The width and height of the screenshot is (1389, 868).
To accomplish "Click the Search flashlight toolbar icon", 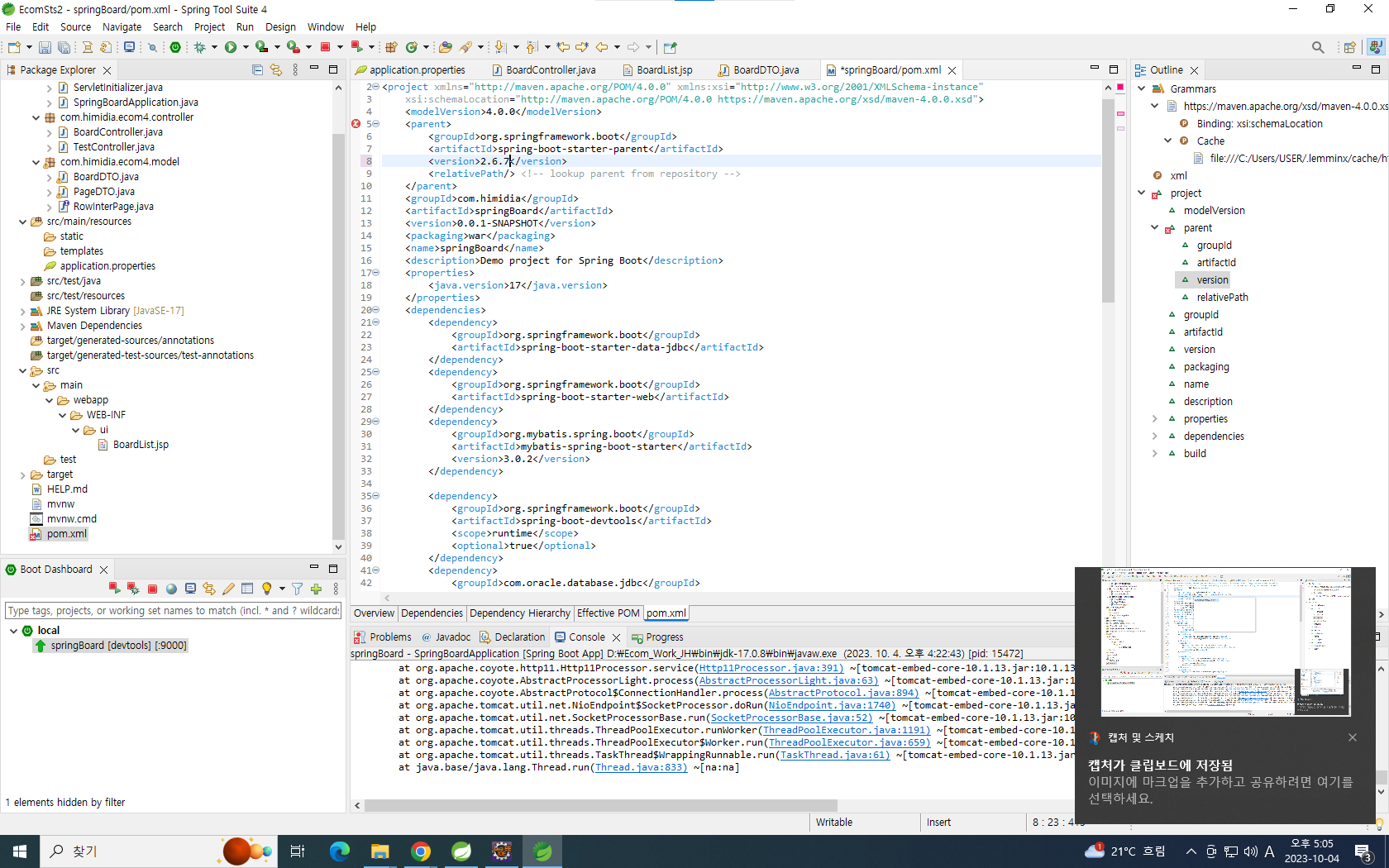I will point(466,47).
